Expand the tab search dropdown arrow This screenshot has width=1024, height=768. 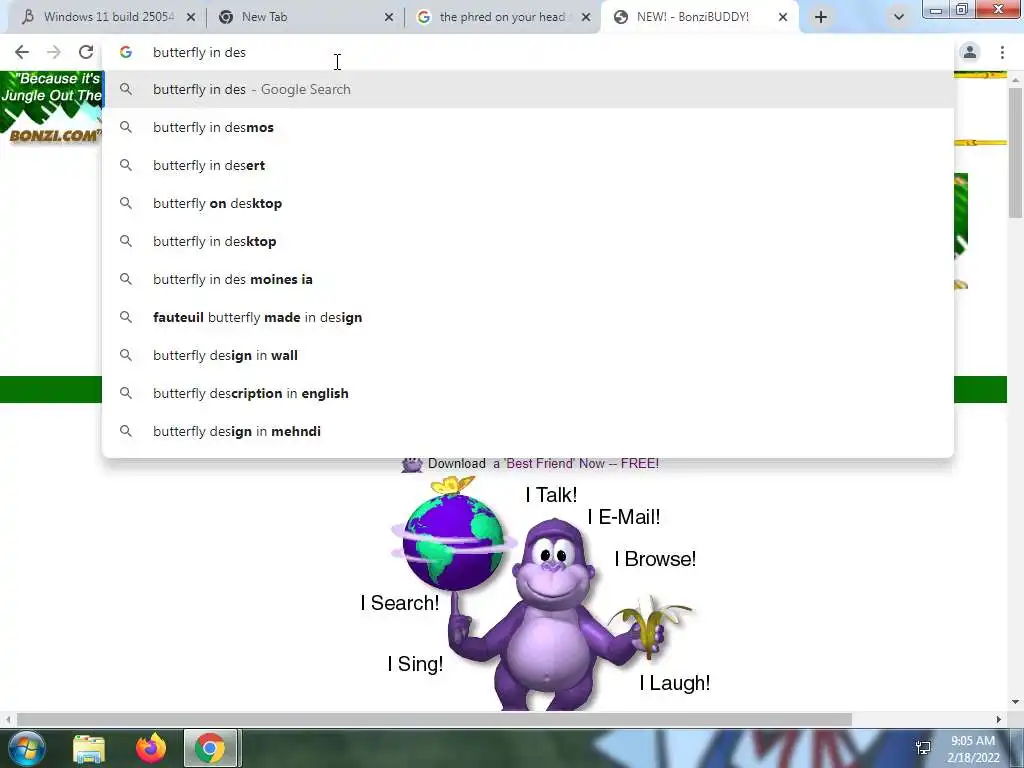click(899, 17)
